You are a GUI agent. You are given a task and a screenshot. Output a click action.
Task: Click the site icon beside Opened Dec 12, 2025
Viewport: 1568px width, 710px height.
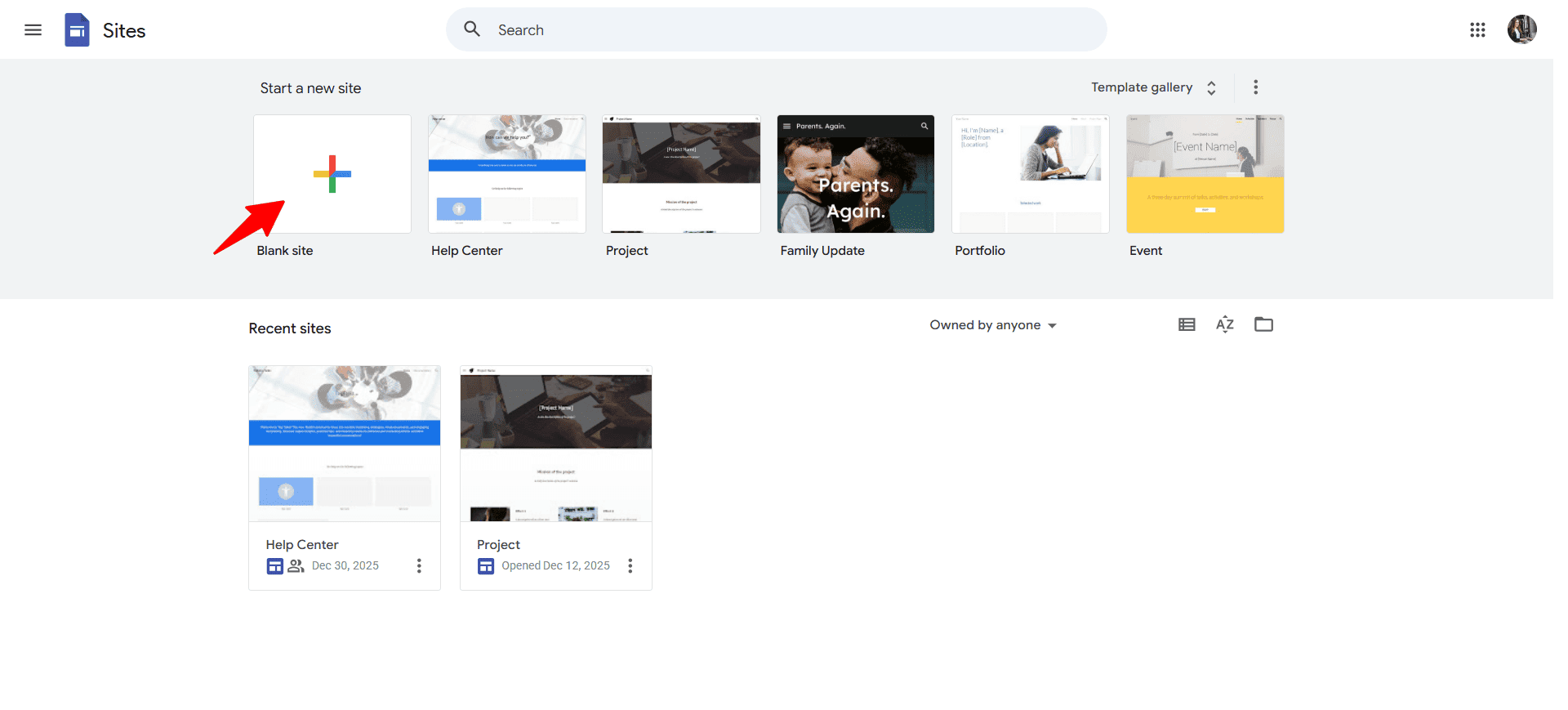click(486, 566)
